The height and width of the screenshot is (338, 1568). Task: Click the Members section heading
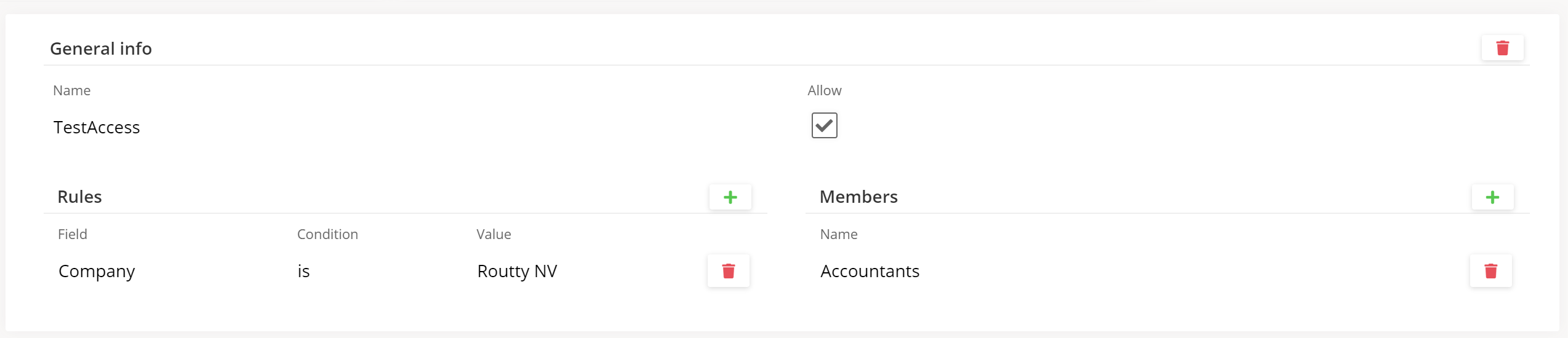(x=858, y=197)
